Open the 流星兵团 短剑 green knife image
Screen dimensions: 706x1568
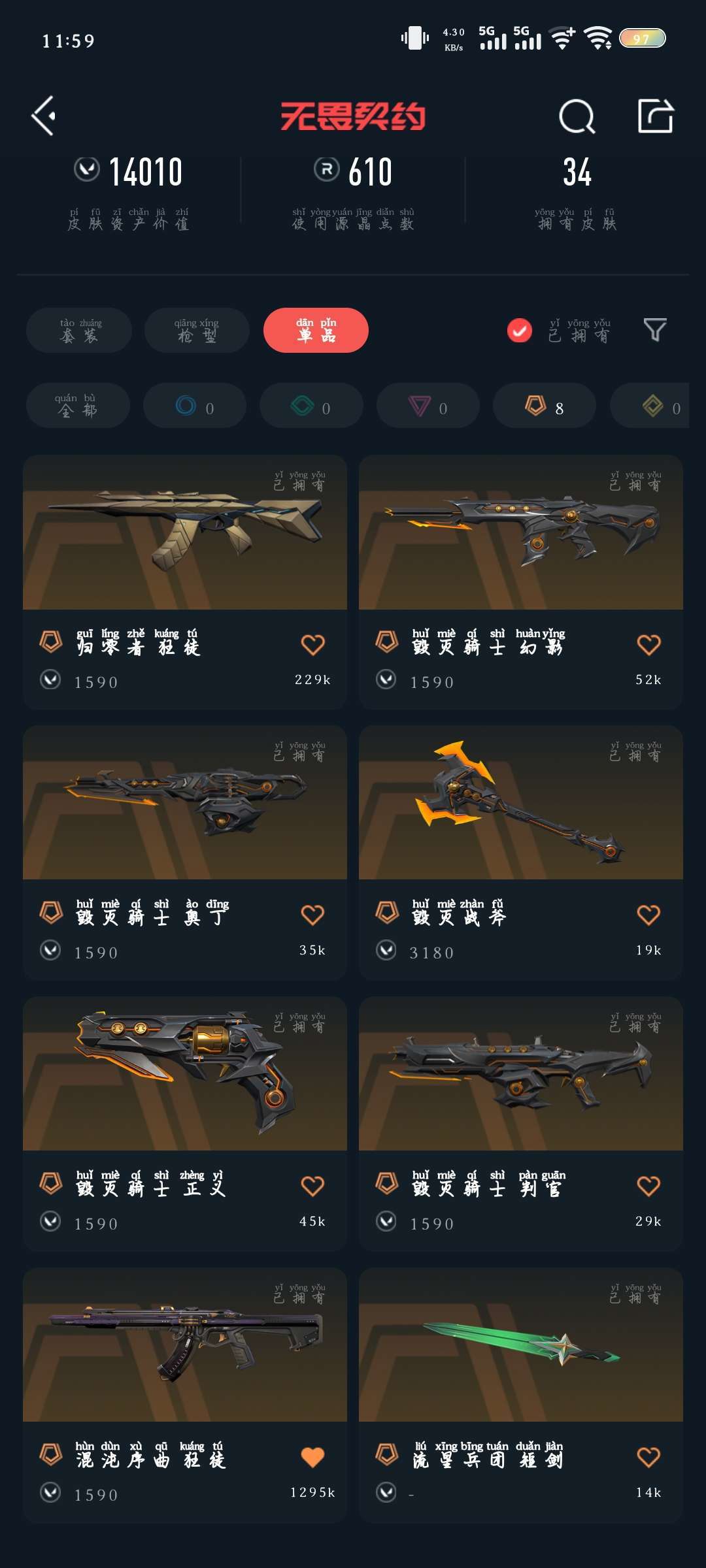pyautogui.click(x=521, y=1345)
